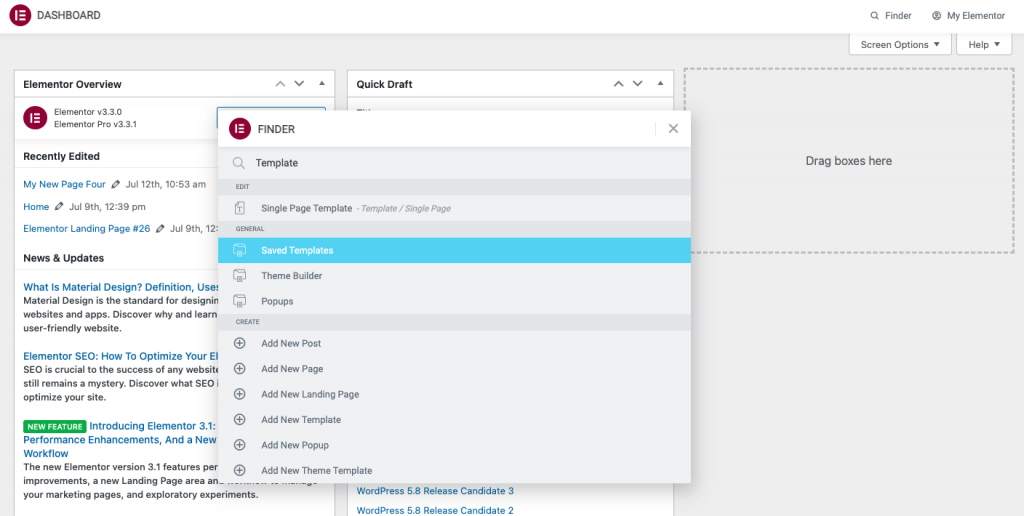Click plus icon beside Add New Template
The width and height of the screenshot is (1024, 516).
coord(240,419)
